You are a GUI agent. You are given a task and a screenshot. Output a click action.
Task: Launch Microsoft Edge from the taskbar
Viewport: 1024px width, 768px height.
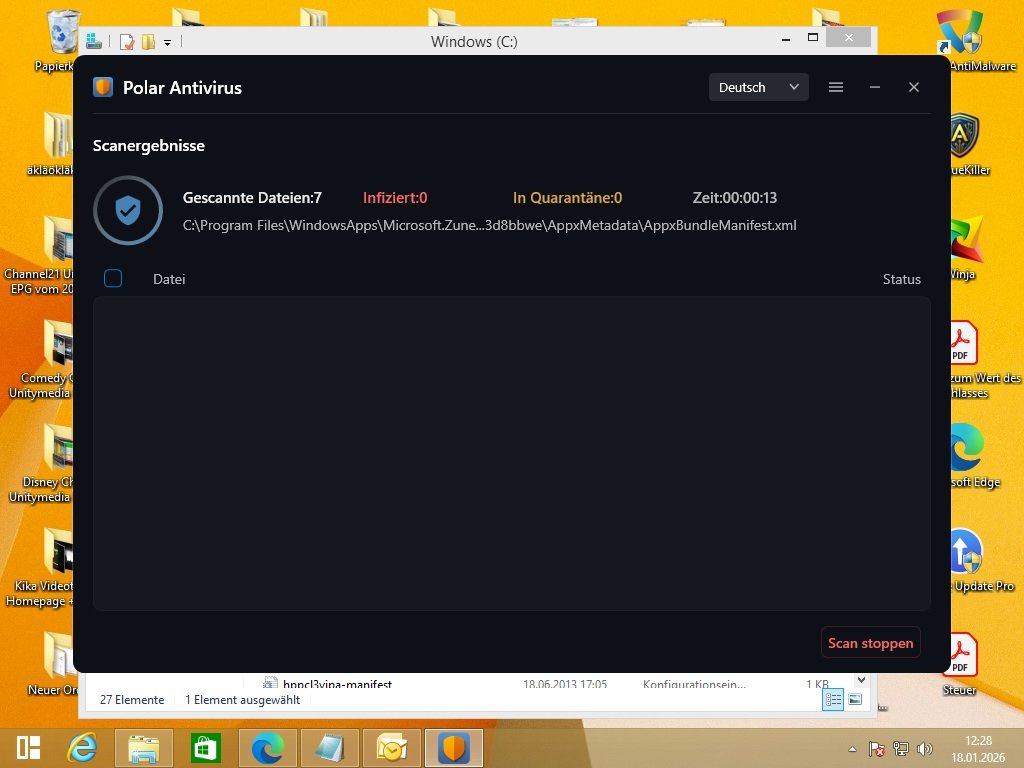268,748
